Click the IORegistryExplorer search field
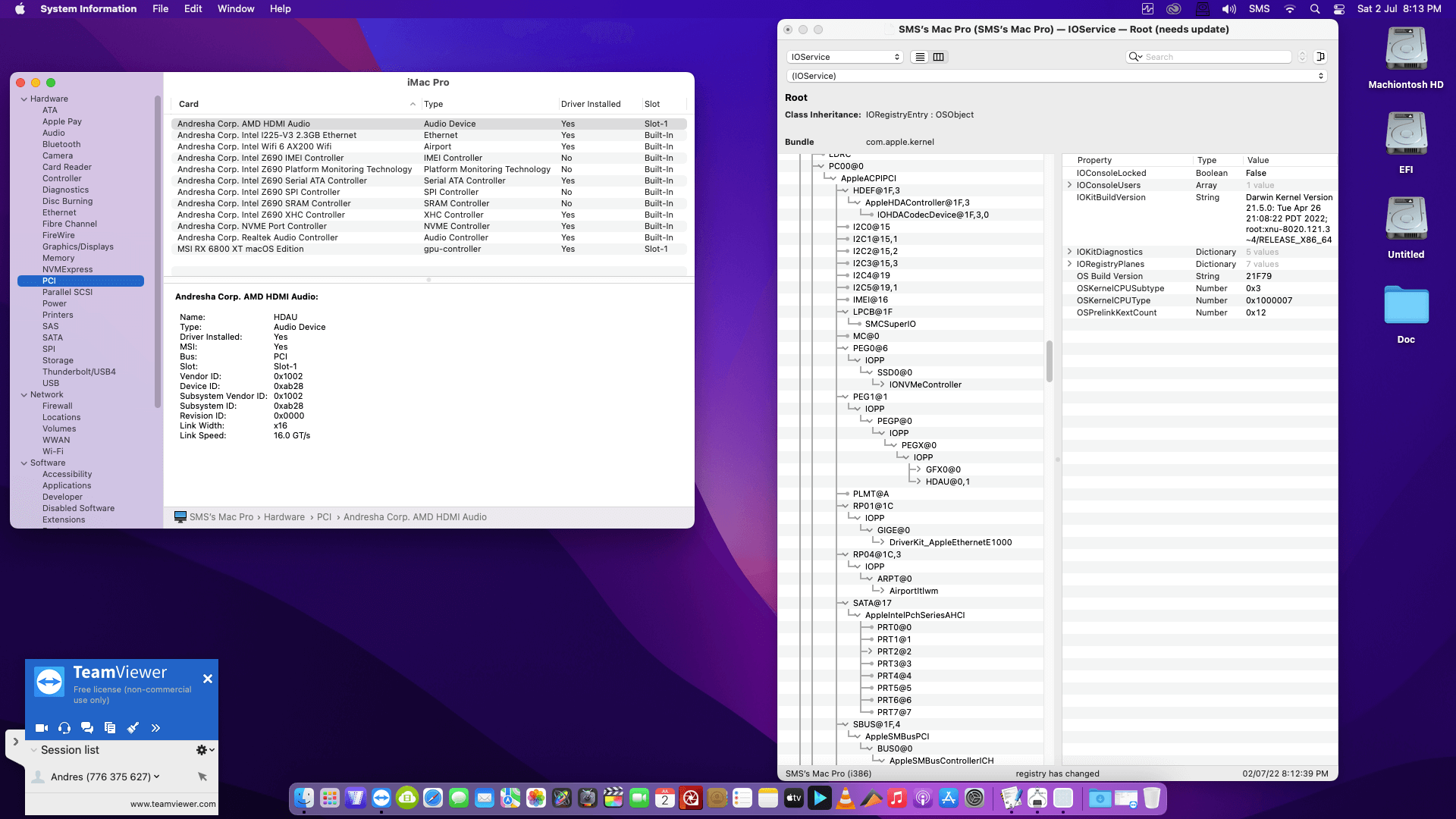The width and height of the screenshot is (1456, 819). click(1209, 57)
